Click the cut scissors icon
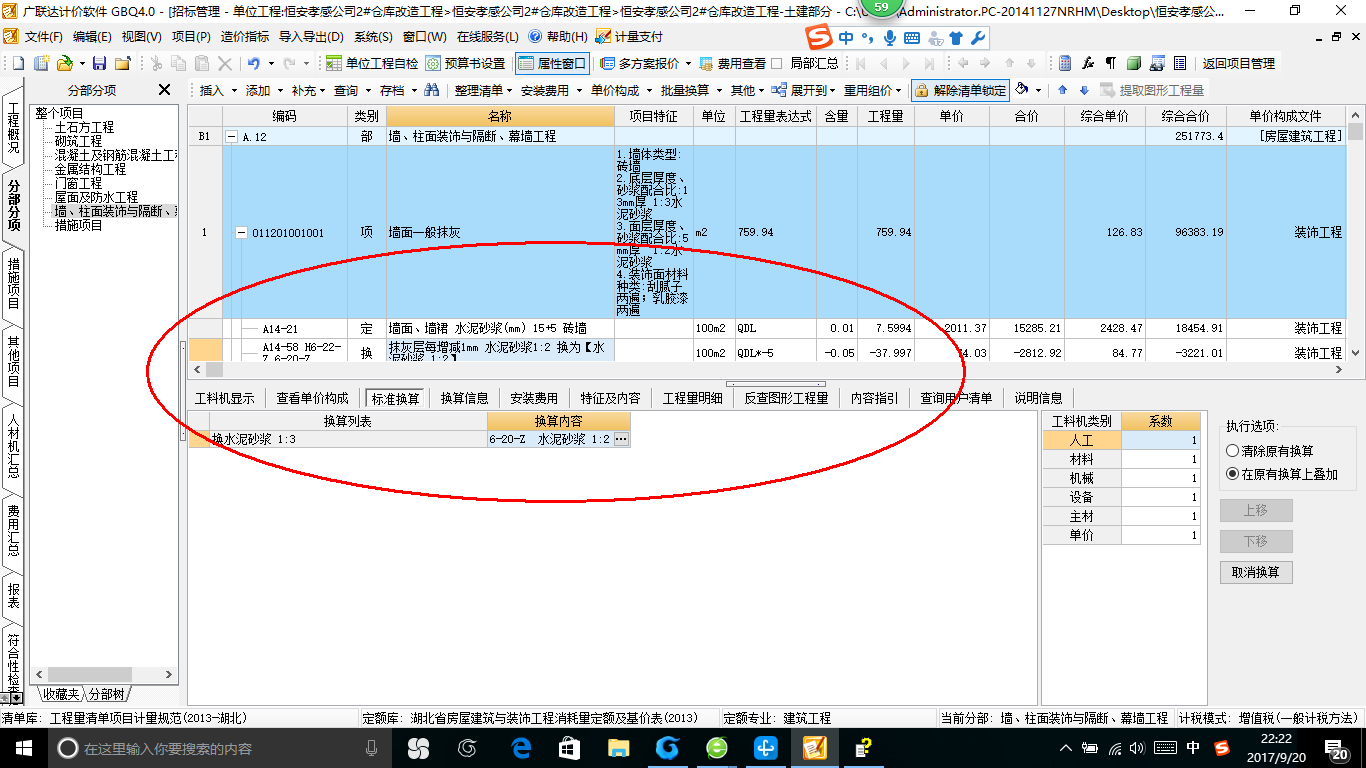The height and width of the screenshot is (768, 1366). tap(155, 63)
